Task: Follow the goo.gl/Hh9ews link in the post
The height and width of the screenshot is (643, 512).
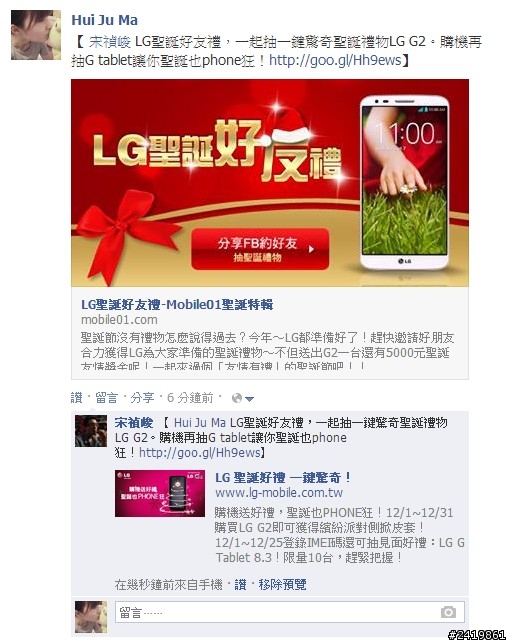Action: [x=335, y=60]
